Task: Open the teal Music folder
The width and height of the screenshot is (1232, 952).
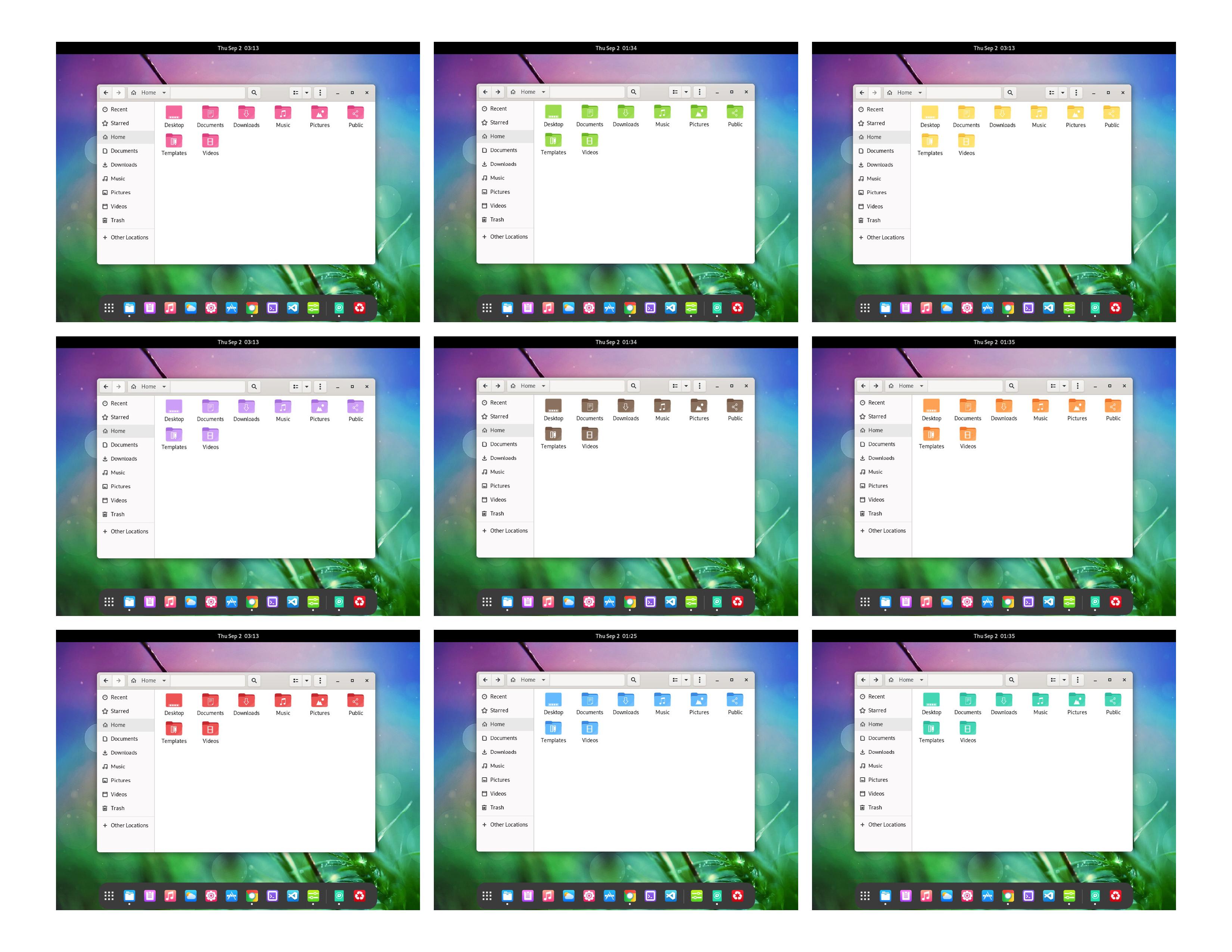Action: point(1040,699)
